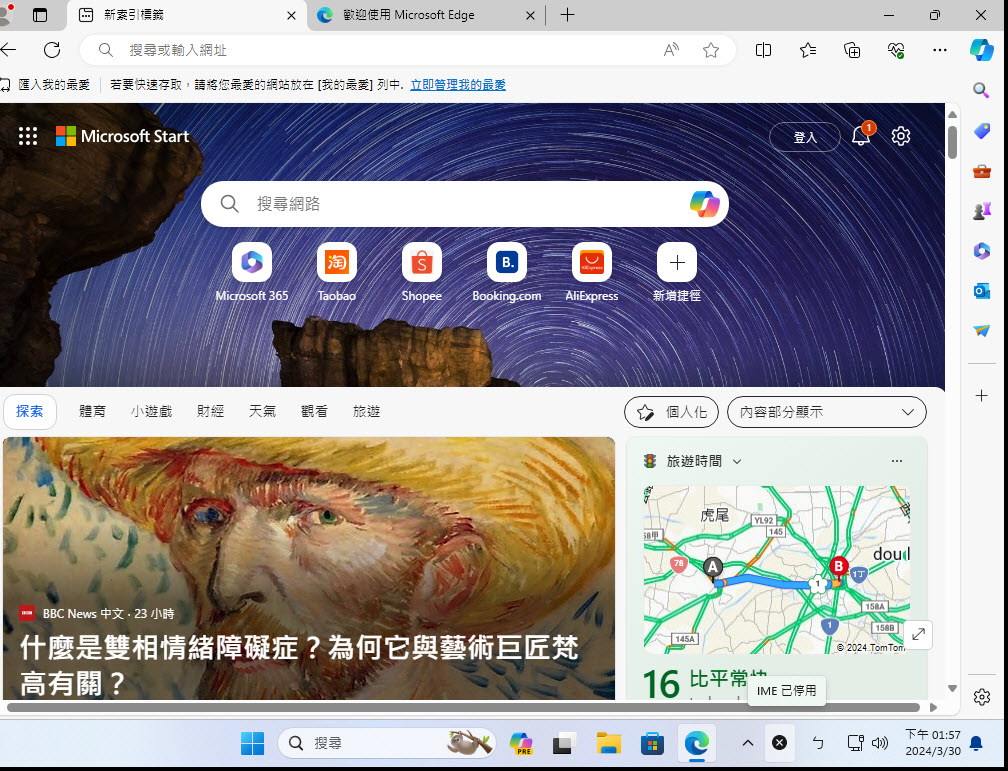The height and width of the screenshot is (771, 1008).
Task: Add this page to favorites star
Action: [x=710, y=50]
